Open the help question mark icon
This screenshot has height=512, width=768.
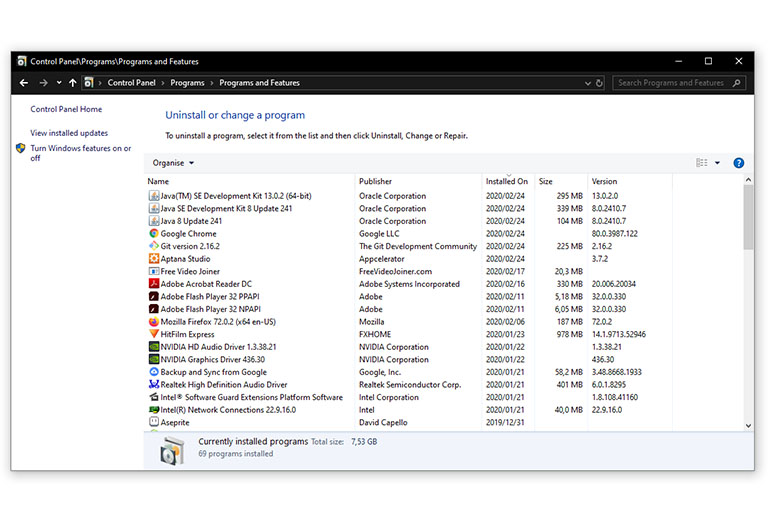[x=739, y=163]
